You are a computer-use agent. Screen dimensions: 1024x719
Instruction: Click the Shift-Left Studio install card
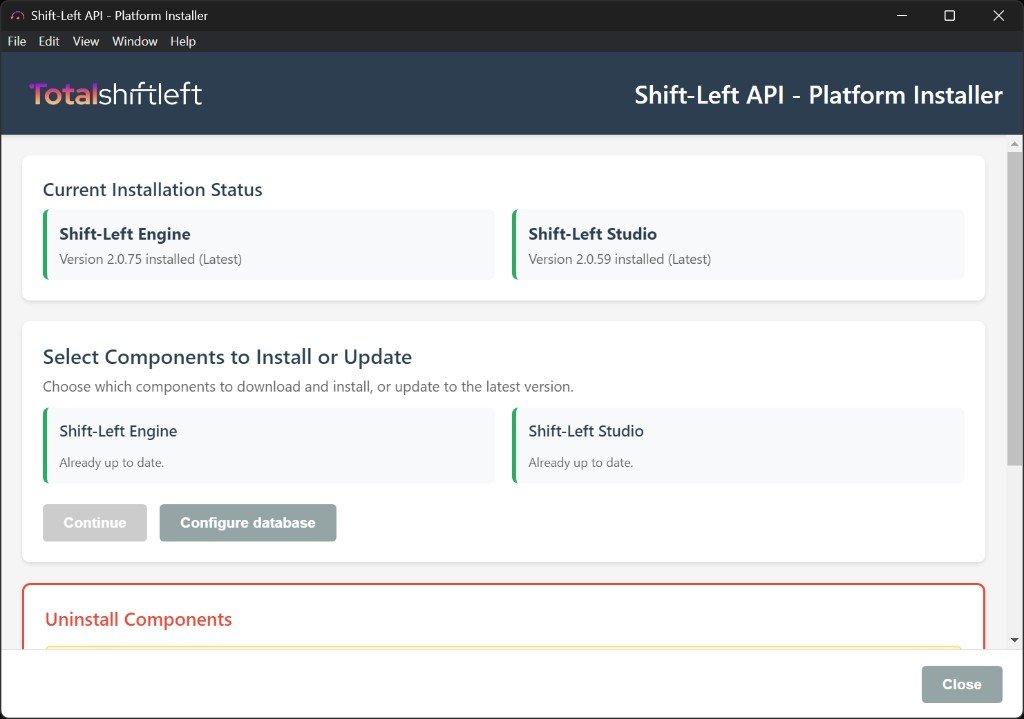point(737,445)
